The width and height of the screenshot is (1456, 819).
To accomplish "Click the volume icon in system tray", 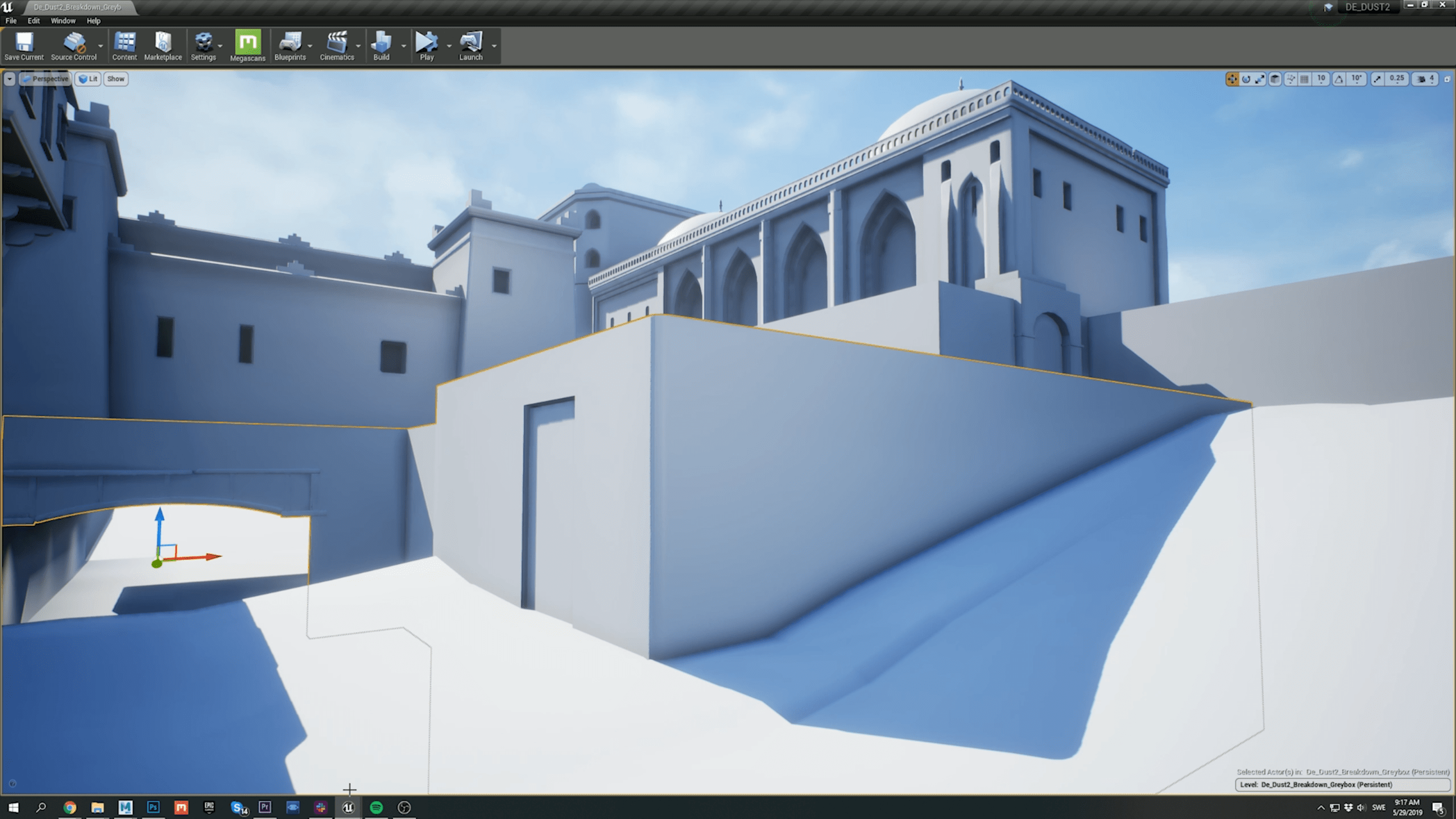I will [x=1361, y=808].
